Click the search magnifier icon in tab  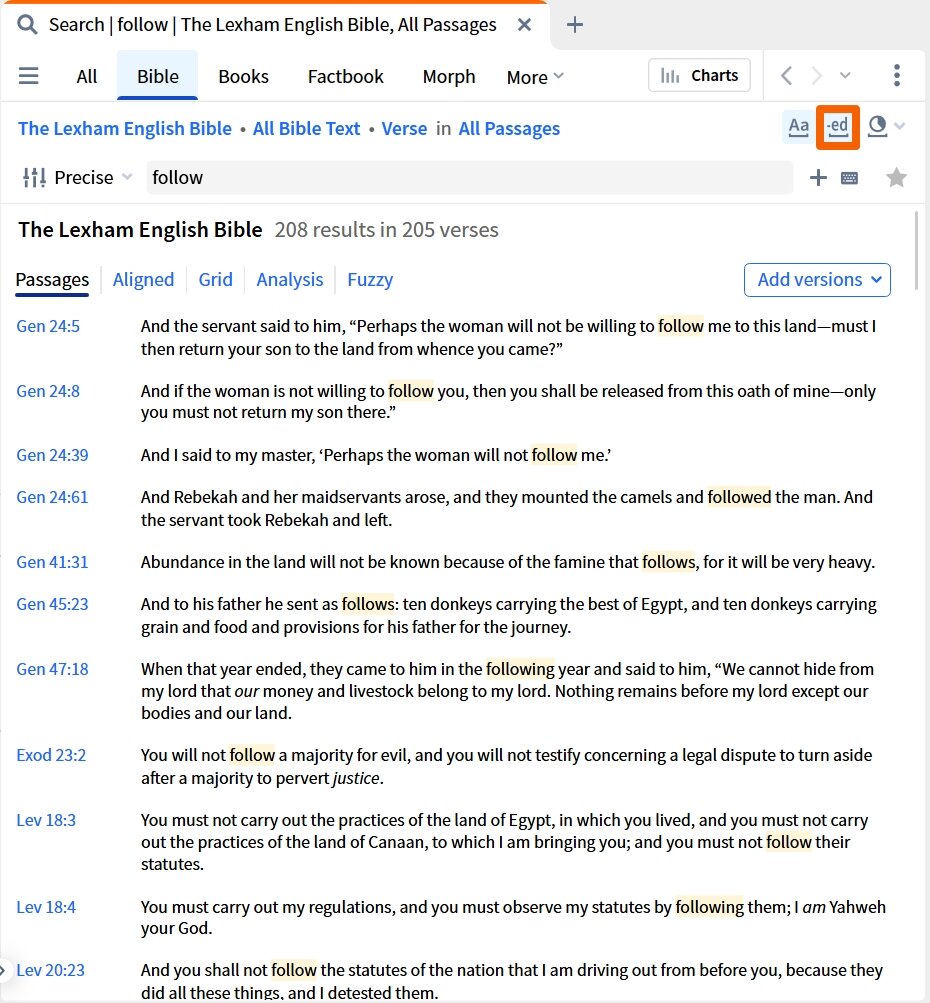27,25
